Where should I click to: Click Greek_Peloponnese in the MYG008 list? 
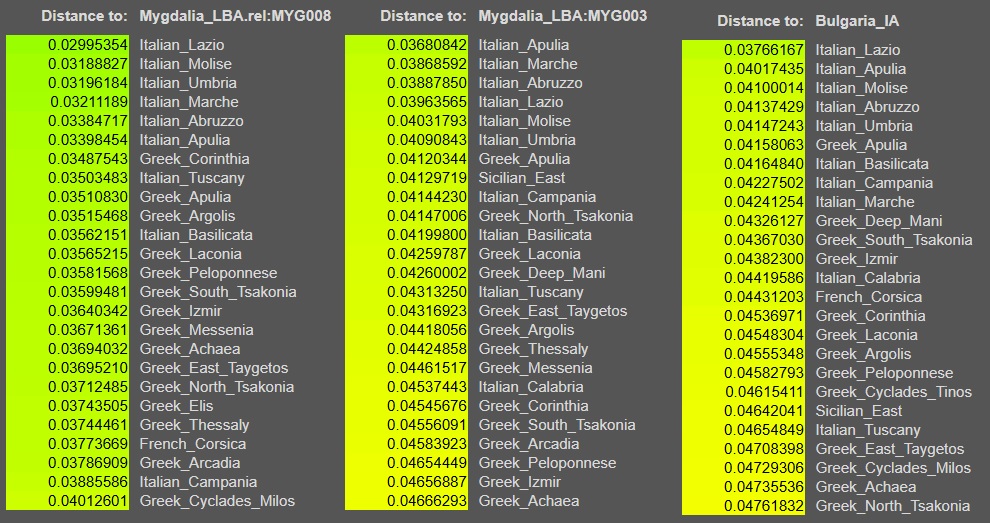pyautogui.click(x=208, y=273)
